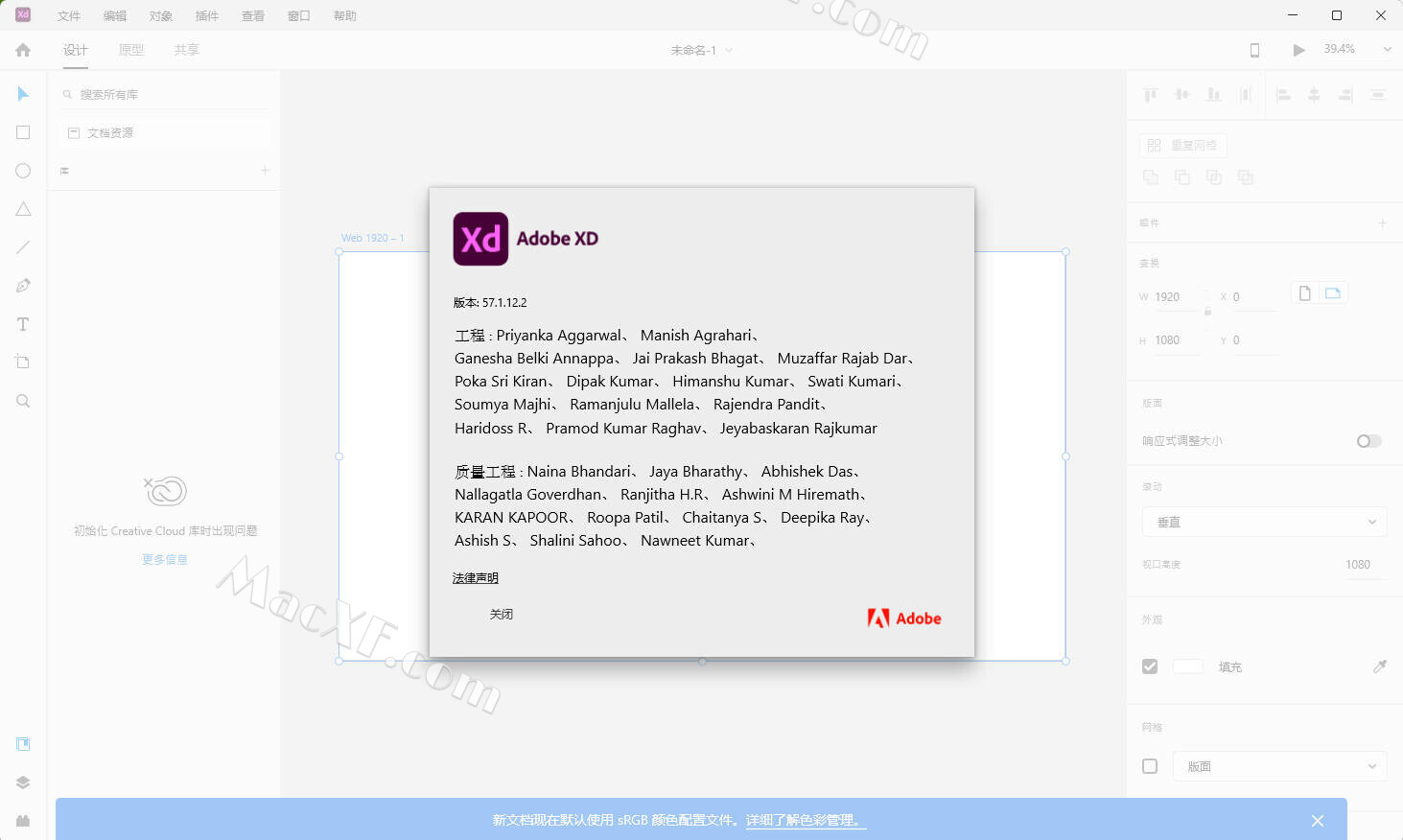Open the 查看 menu
The height and width of the screenshot is (840, 1403).
click(x=253, y=16)
